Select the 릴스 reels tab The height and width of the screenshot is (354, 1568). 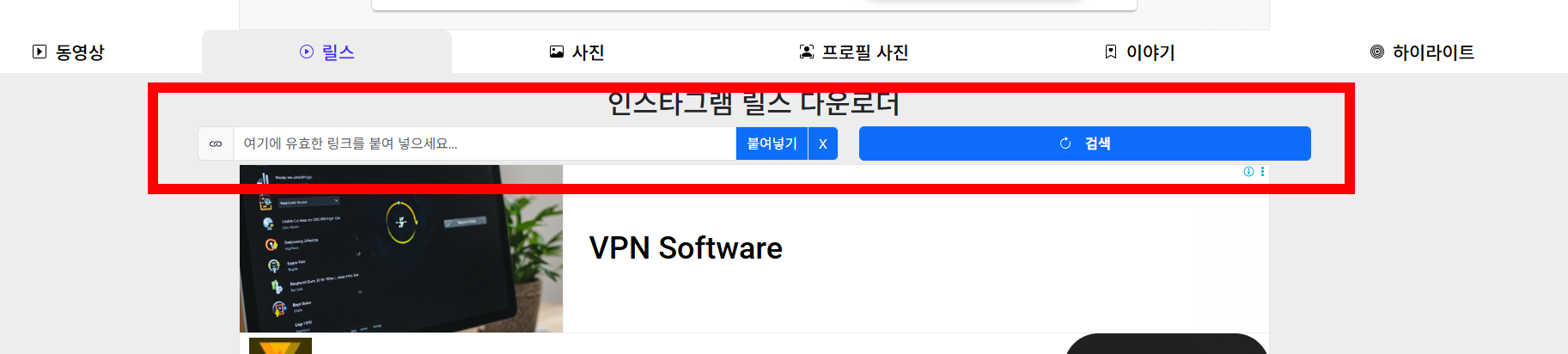pyautogui.click(x=326, y=52)
